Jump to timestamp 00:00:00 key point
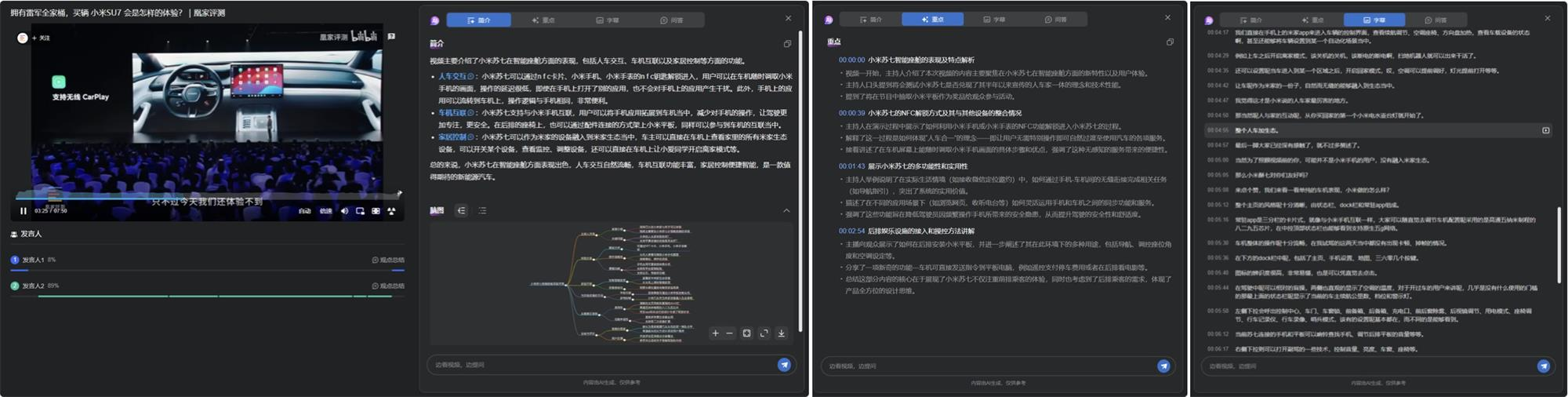This screenshot has width=1568, height=397. [x=851, y=60]
